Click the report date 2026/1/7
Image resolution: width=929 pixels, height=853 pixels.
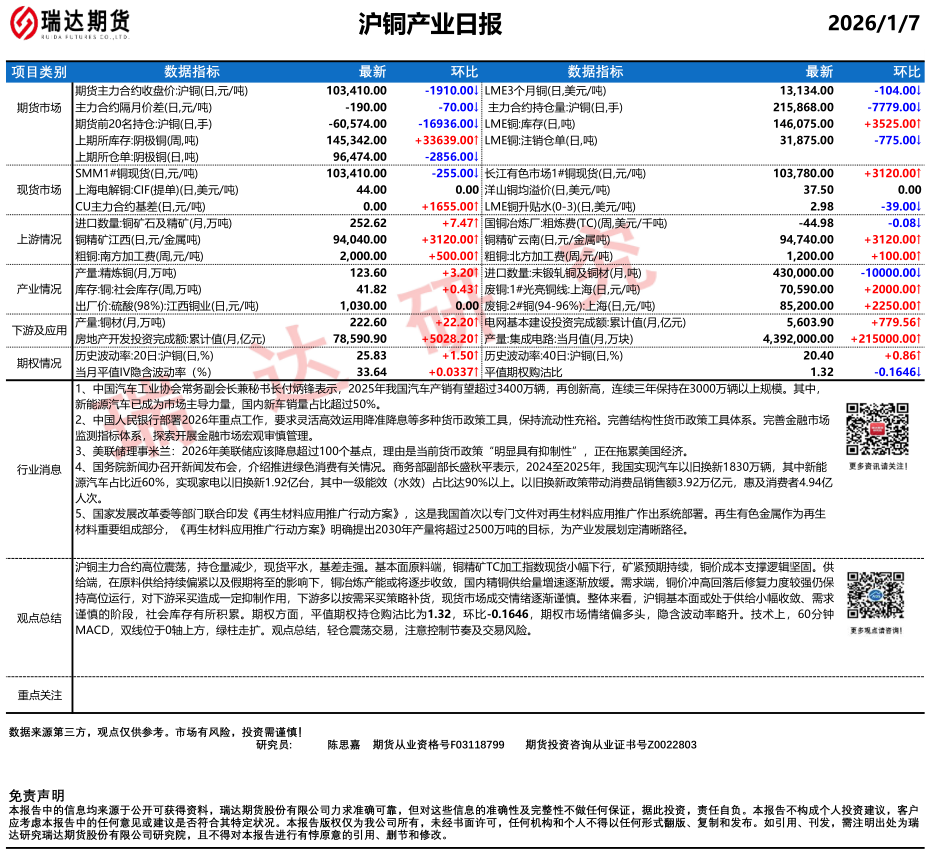coord(873,24)
